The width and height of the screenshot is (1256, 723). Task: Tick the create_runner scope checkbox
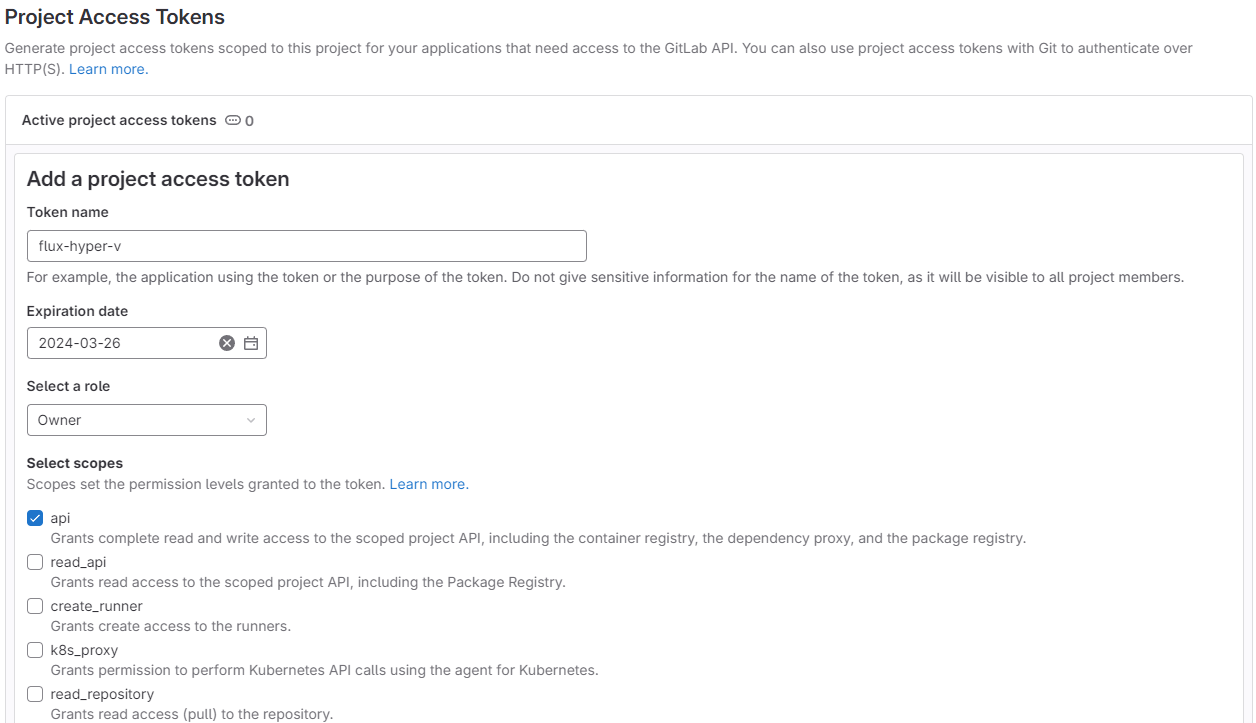tap(35, 606)
